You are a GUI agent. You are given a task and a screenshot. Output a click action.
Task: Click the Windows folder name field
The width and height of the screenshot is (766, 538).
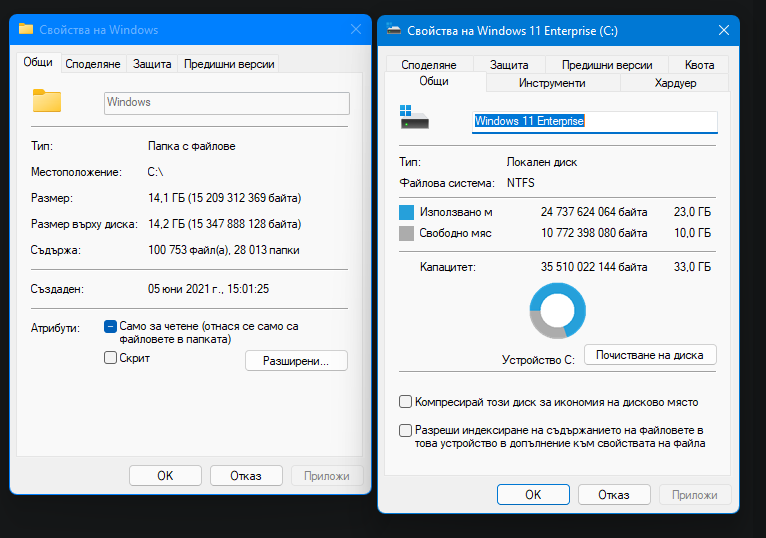(x=227, y=103)
